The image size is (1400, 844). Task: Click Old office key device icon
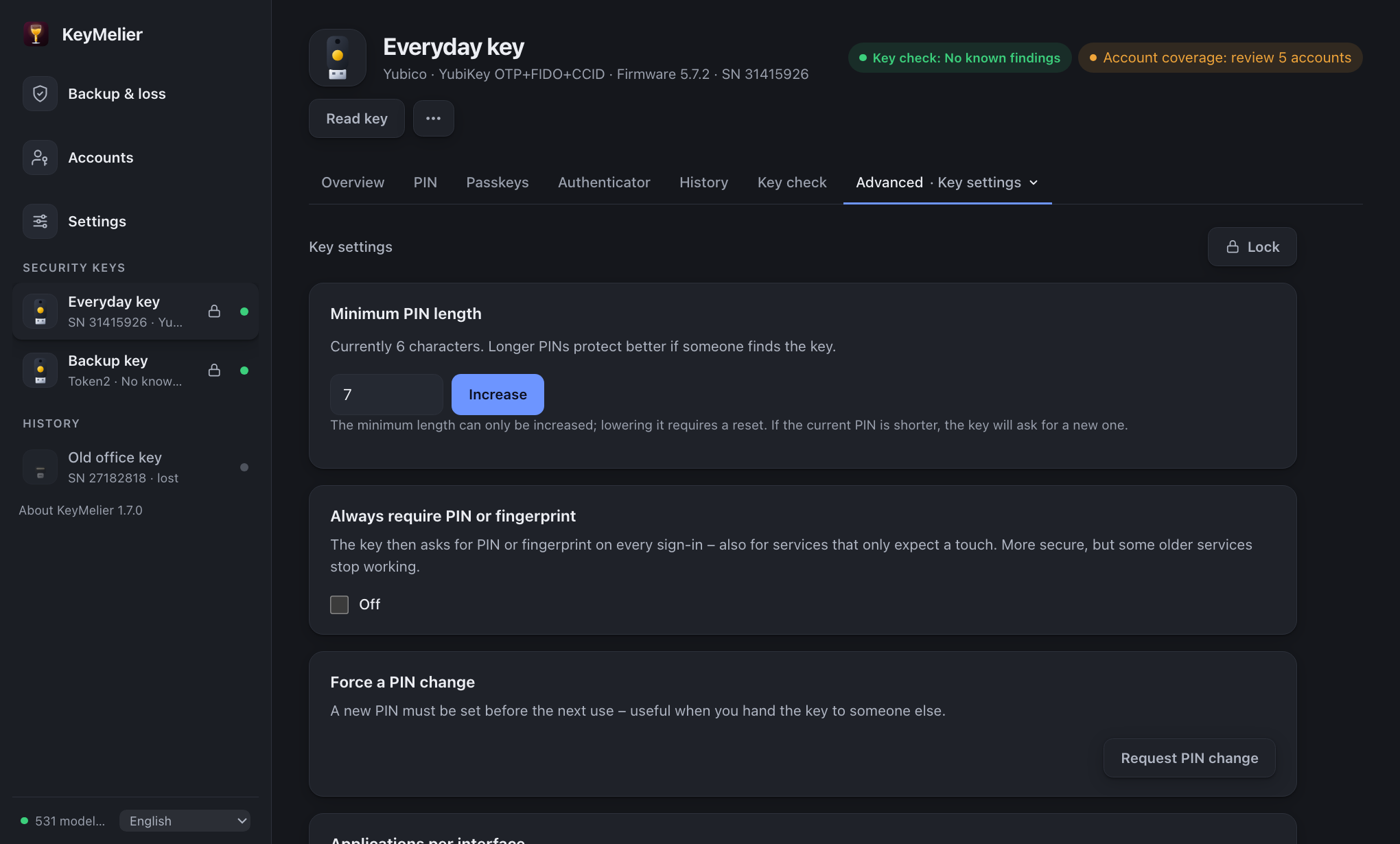point(40,467)
